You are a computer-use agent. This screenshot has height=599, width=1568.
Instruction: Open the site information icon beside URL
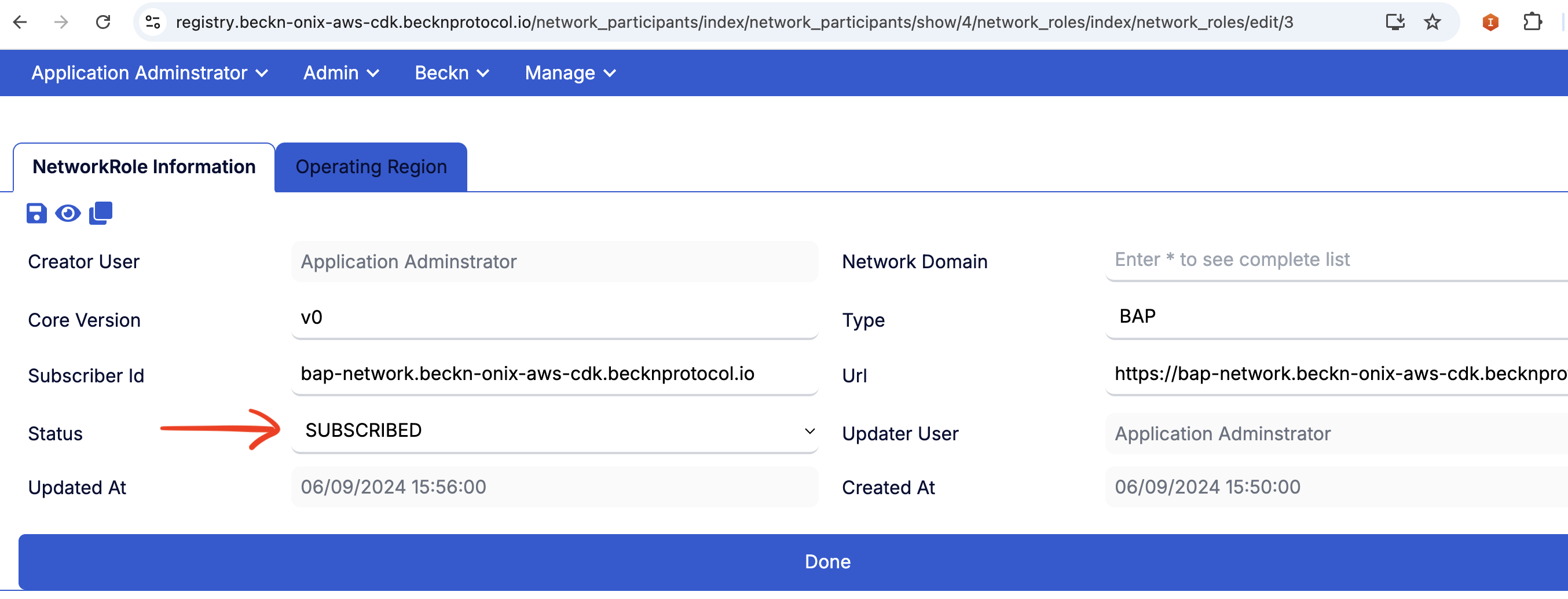point(153,23)
